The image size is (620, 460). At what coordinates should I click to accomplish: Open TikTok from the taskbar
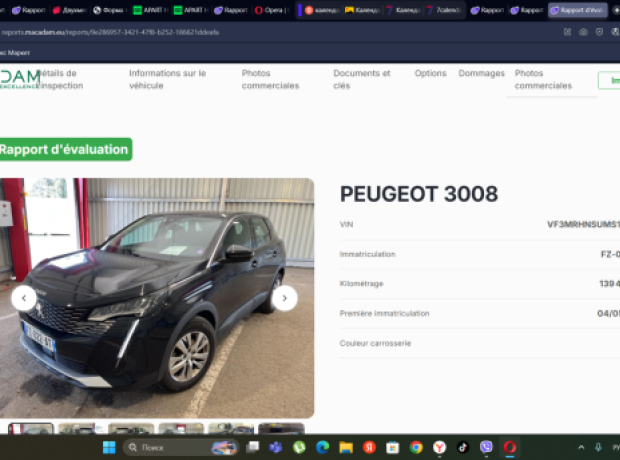point(463,447)
